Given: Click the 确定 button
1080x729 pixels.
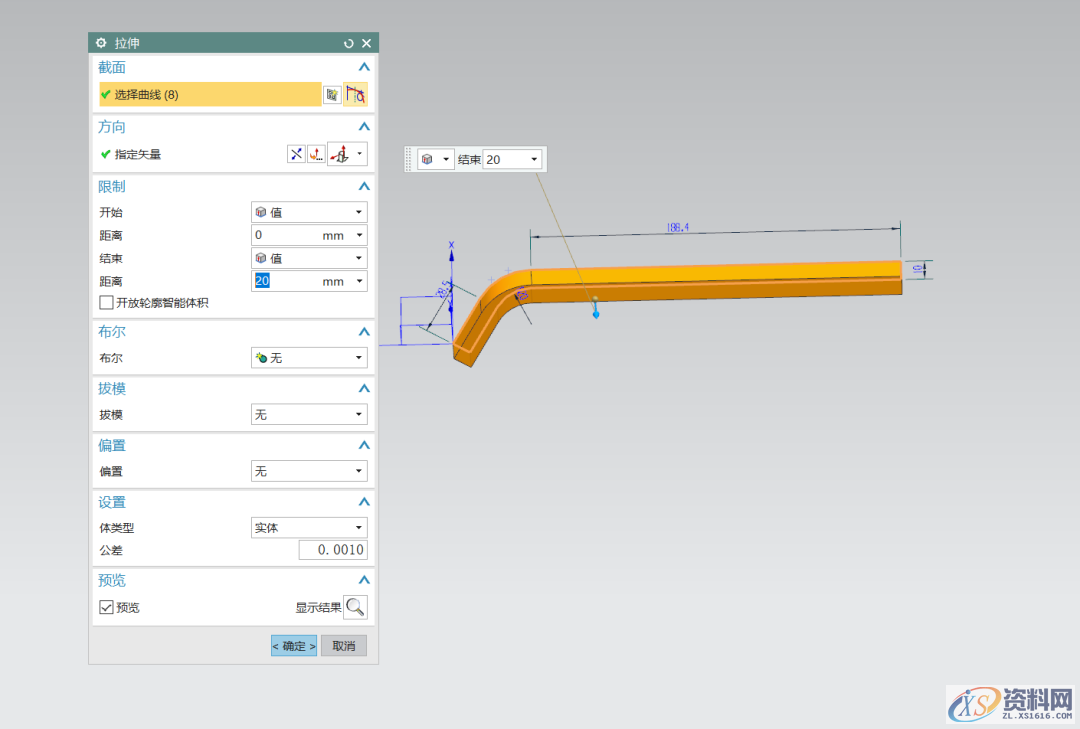Looking at the screenshot, I should pos(294,646).
